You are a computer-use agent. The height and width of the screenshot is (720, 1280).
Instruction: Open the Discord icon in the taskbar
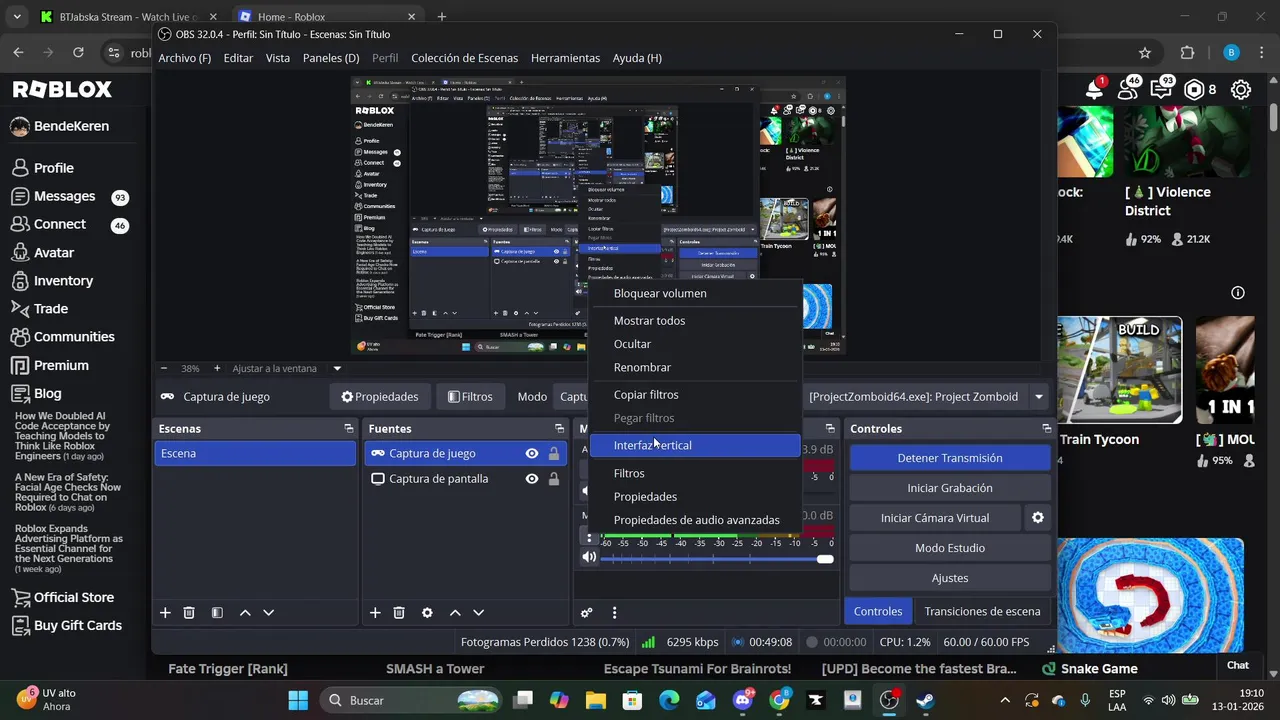coord(743,700)
